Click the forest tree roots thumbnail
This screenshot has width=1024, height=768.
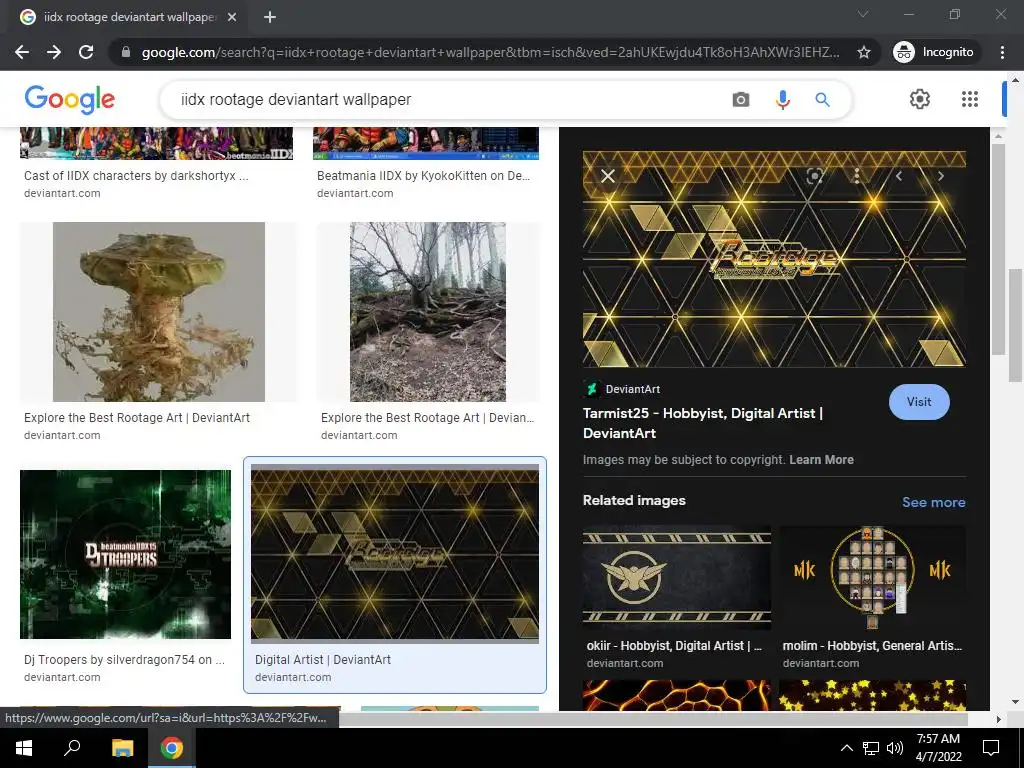click(428, 312)
